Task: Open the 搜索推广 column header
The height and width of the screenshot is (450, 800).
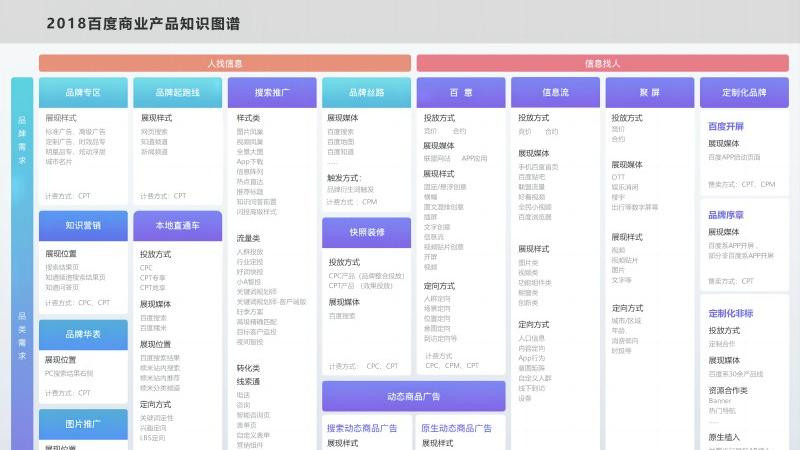Action: [x=272, y=92]
